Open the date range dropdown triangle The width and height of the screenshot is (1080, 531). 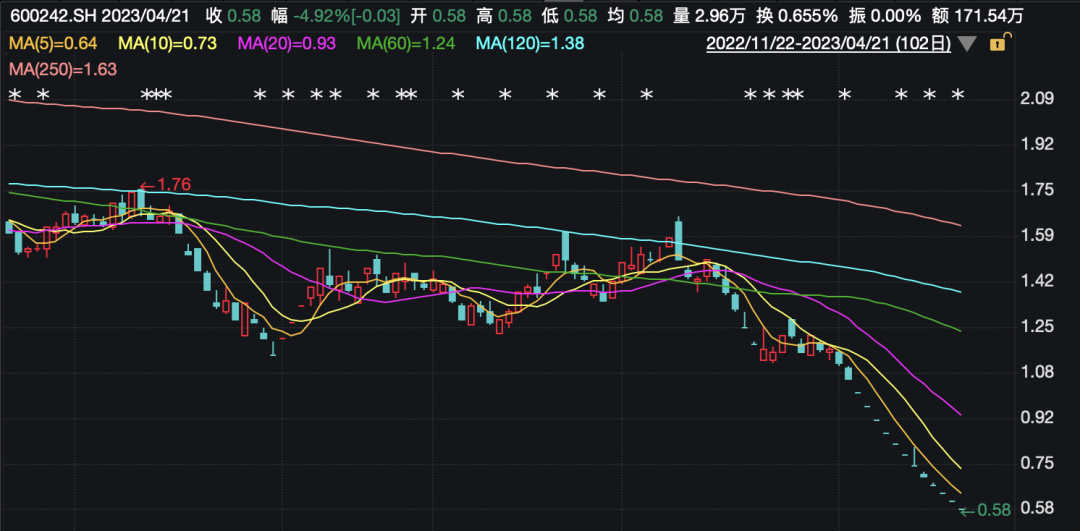point(967,45)
